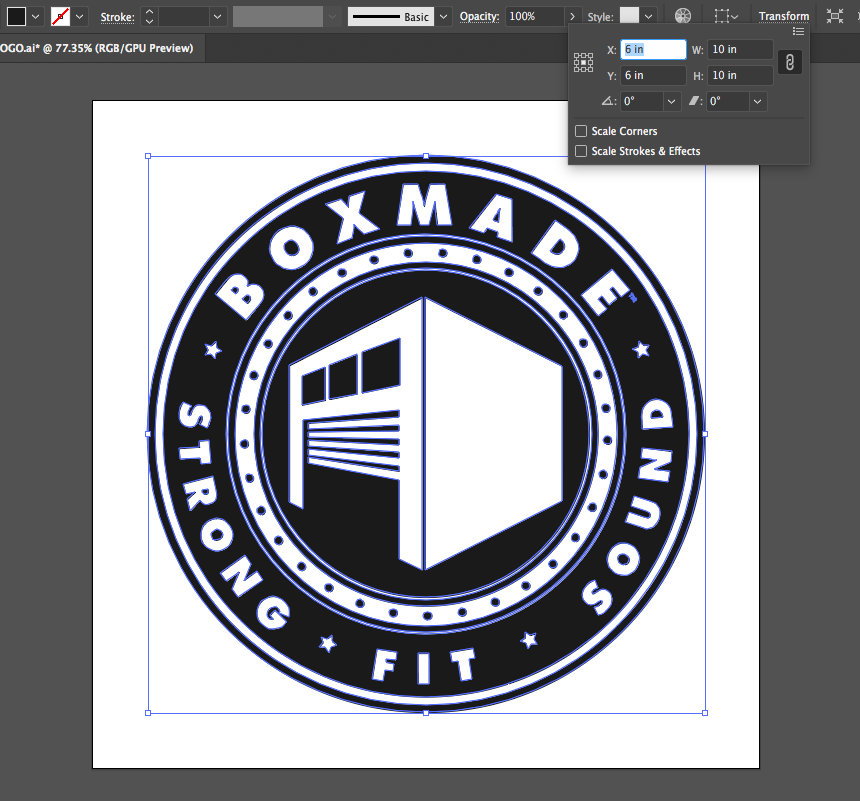Enable Scale Strokes & Effects checkbox
Screen dimensions: 860x801
581,151
